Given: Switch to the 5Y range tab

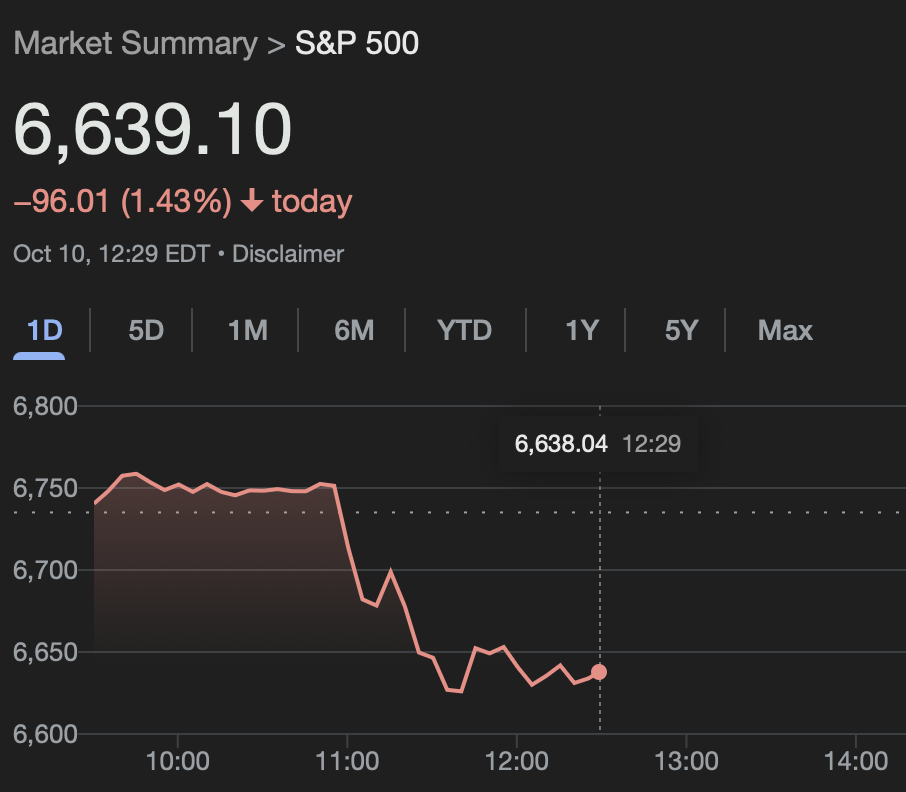Looking at the screenshot, I should pos(681,330).
